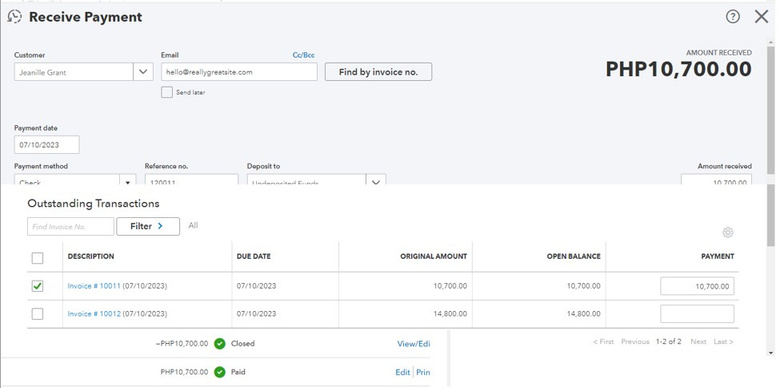The width and height of the screenshot is (784, 388).
Task: Click the First pagination link
Action: [604, 342]
